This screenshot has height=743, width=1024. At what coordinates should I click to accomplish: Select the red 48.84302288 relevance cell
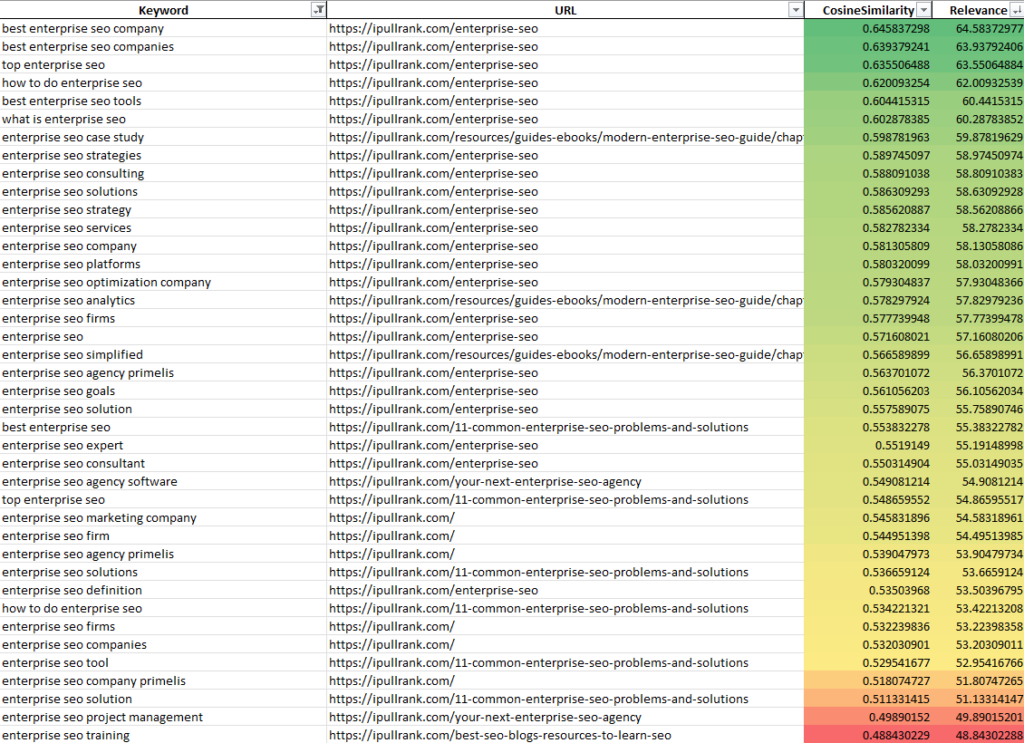click(x=981, y=735)
